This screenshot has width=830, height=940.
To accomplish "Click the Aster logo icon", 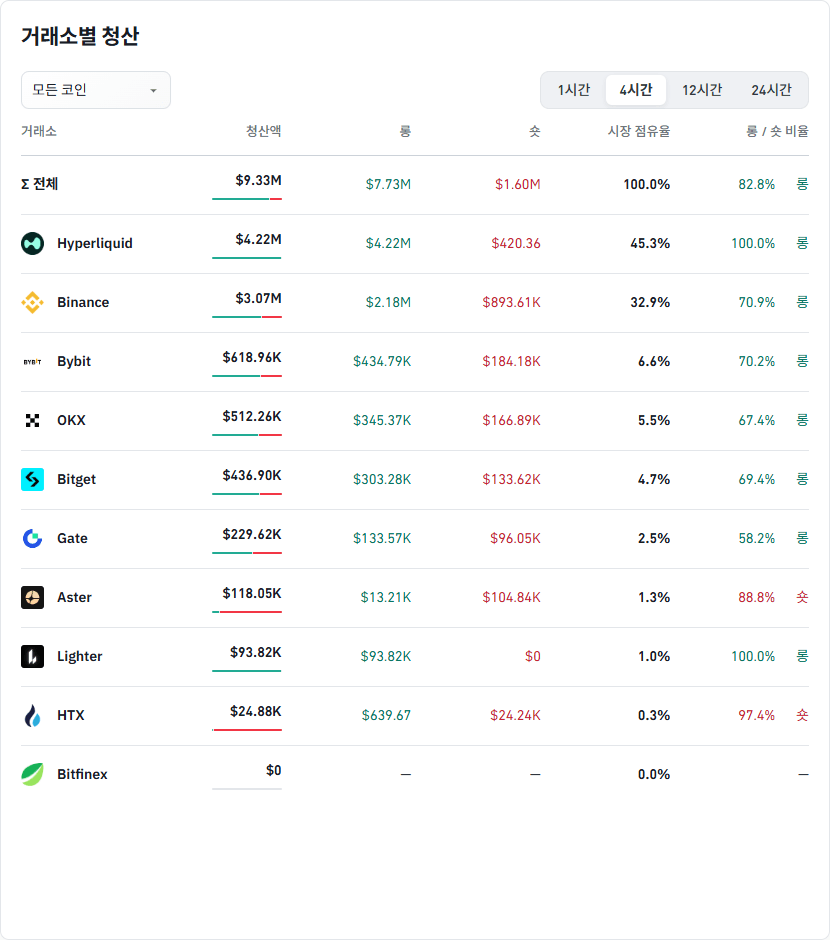I will 32,598.
